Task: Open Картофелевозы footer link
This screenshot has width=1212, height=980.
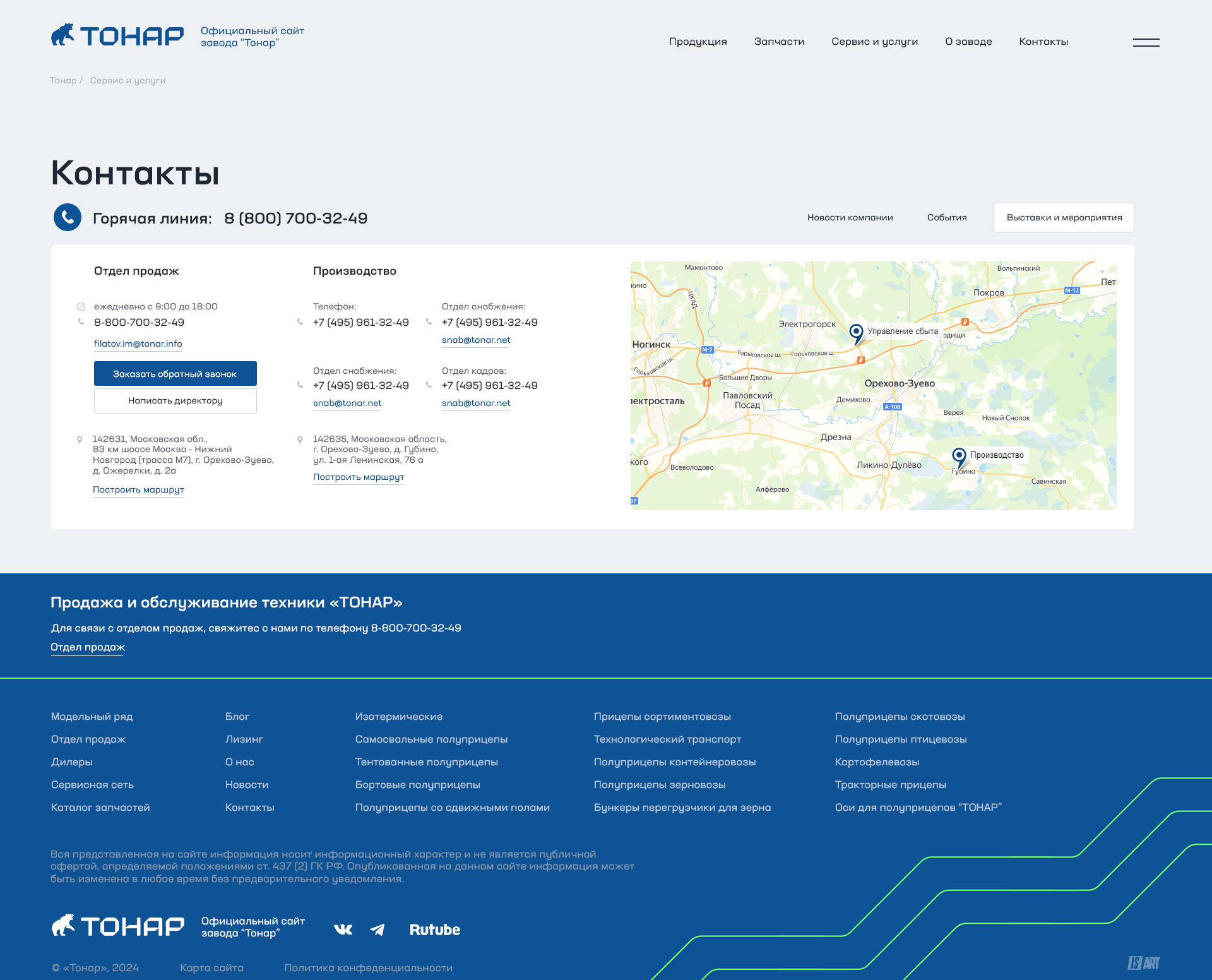Action: 877,762
